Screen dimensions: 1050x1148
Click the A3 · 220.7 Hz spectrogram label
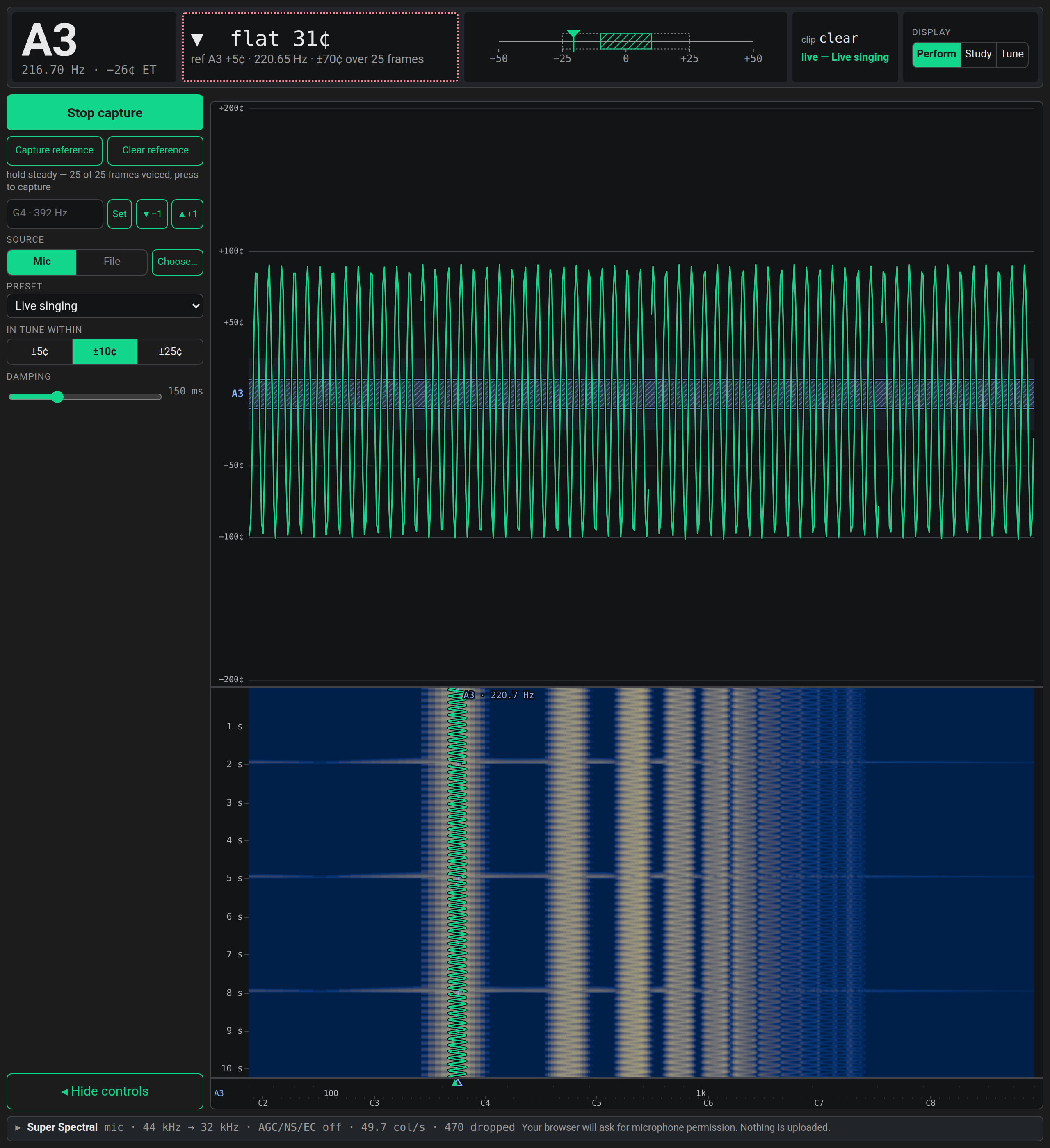(498, 695)
